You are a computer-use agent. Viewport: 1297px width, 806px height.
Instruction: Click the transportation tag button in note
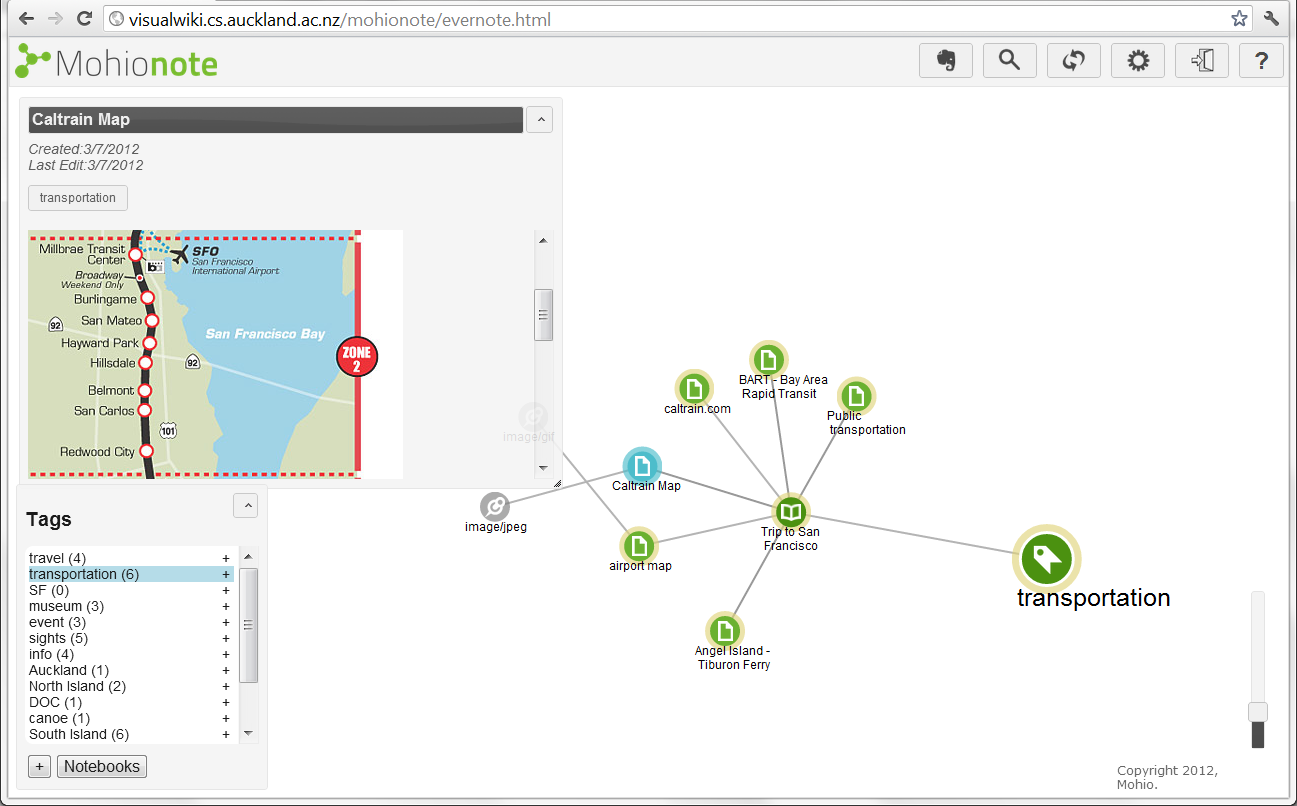[x=78, y=197]
